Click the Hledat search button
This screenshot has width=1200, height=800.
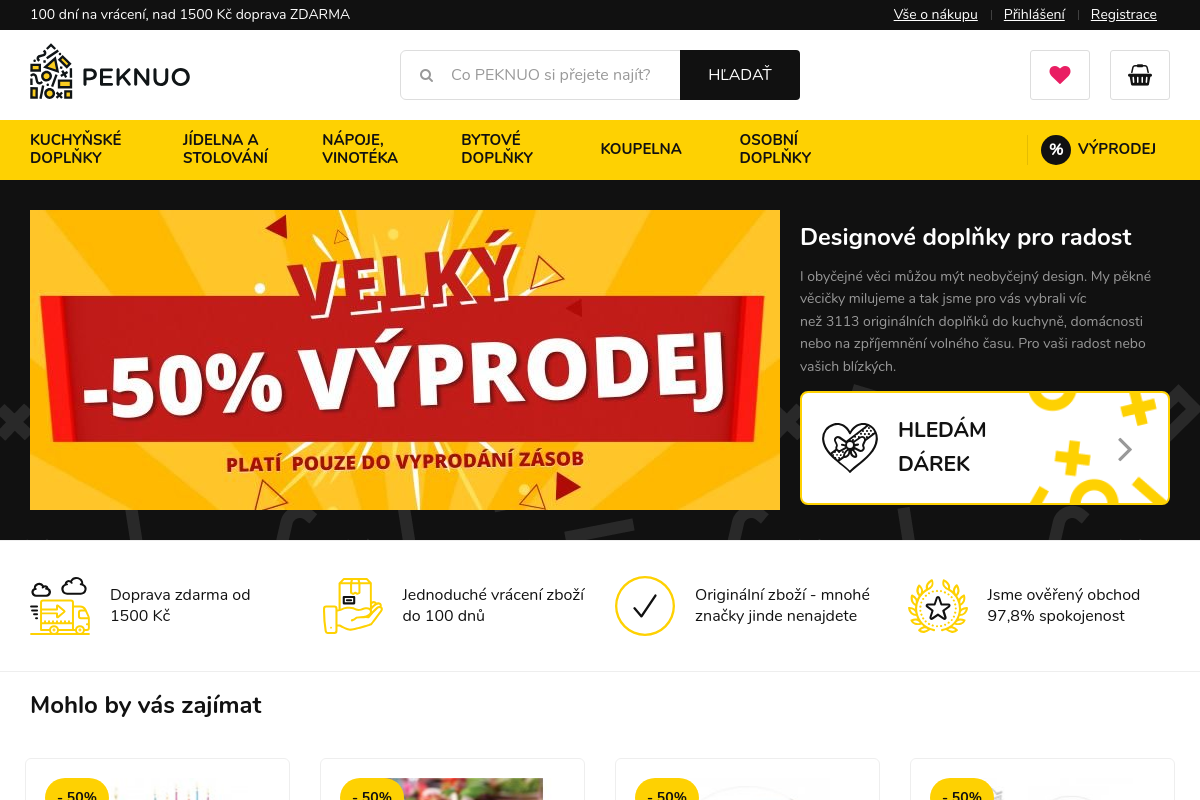point(740,75)
